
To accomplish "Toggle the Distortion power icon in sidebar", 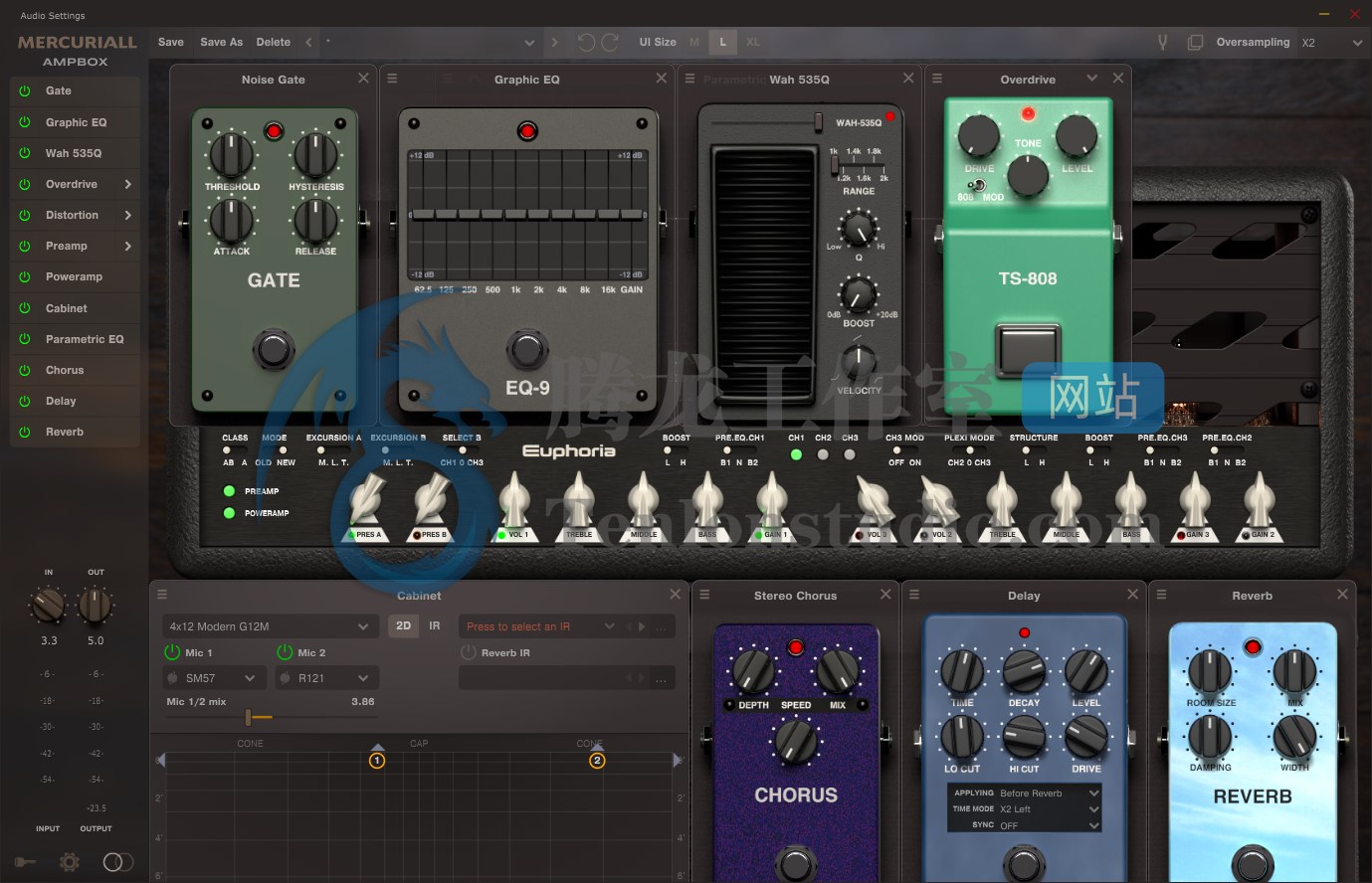I will (x=25, y=215).
